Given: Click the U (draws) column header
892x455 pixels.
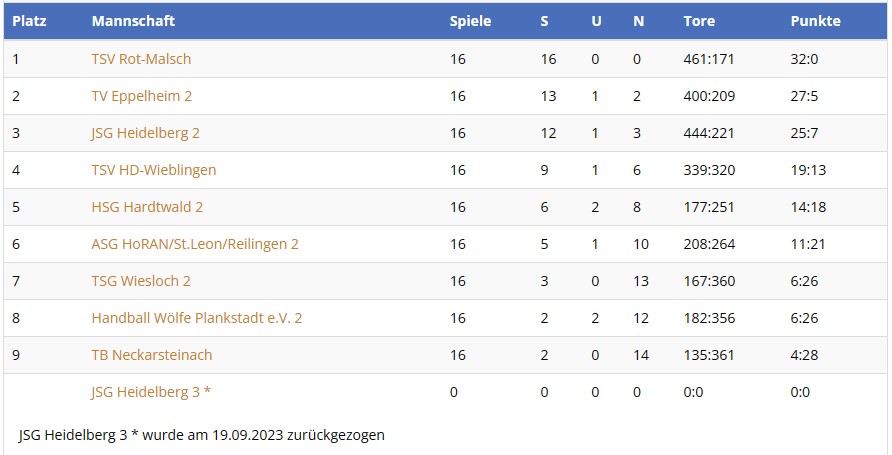Looking at the screenshot, I should (x=596, y=21).
